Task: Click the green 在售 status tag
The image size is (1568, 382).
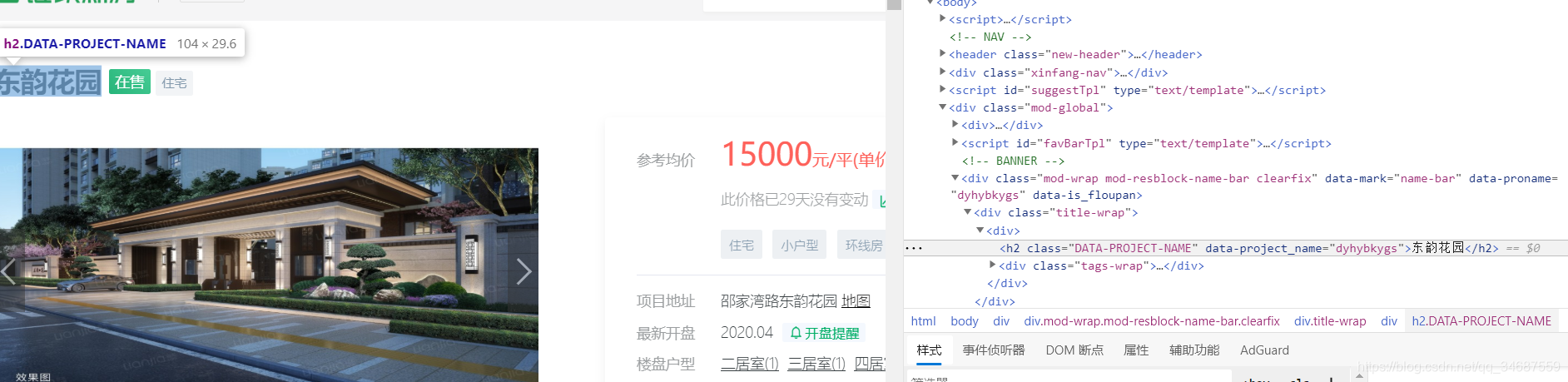Action: pyautogui.click(x=130, y=82)
